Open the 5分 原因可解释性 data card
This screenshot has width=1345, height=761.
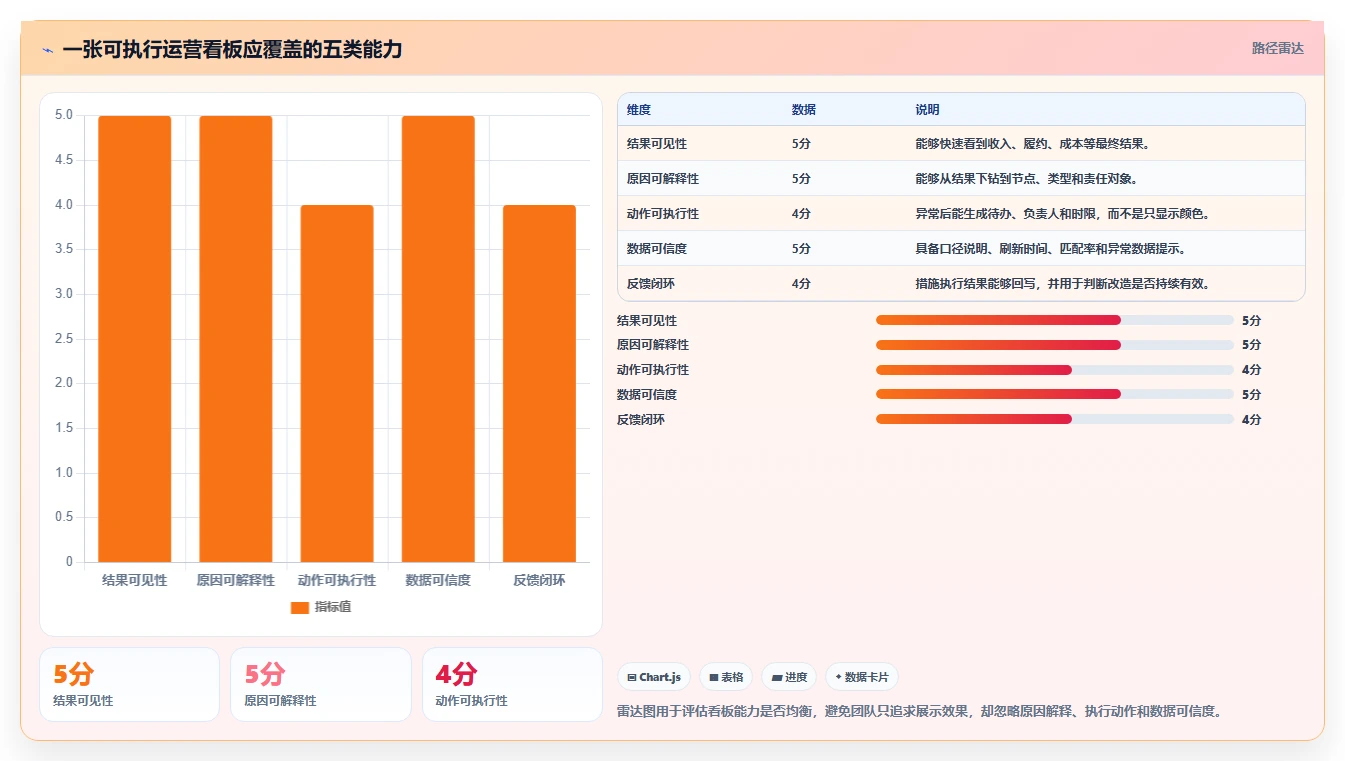click(x=320, y=684)
